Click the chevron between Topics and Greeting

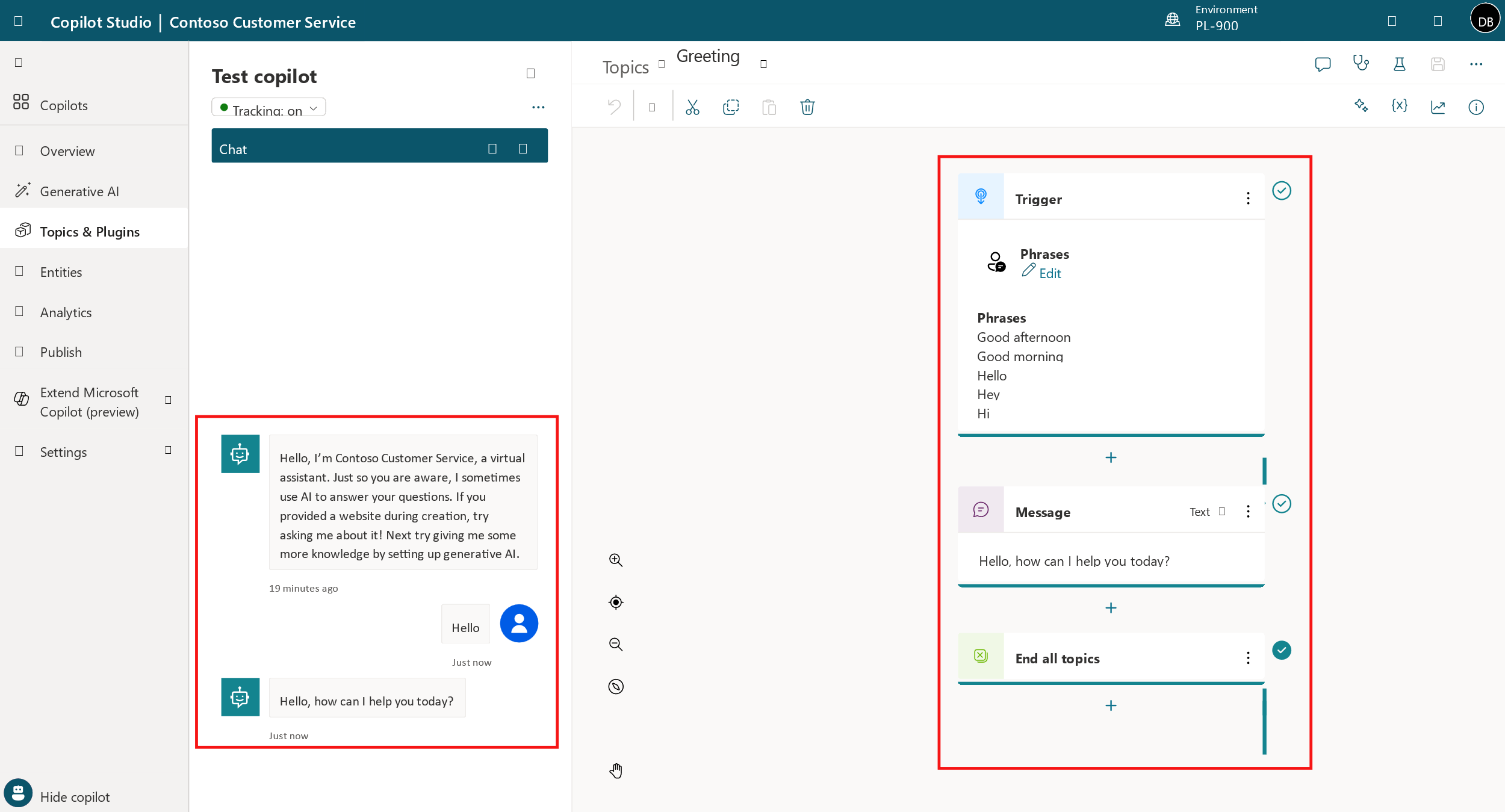[662, 64]
